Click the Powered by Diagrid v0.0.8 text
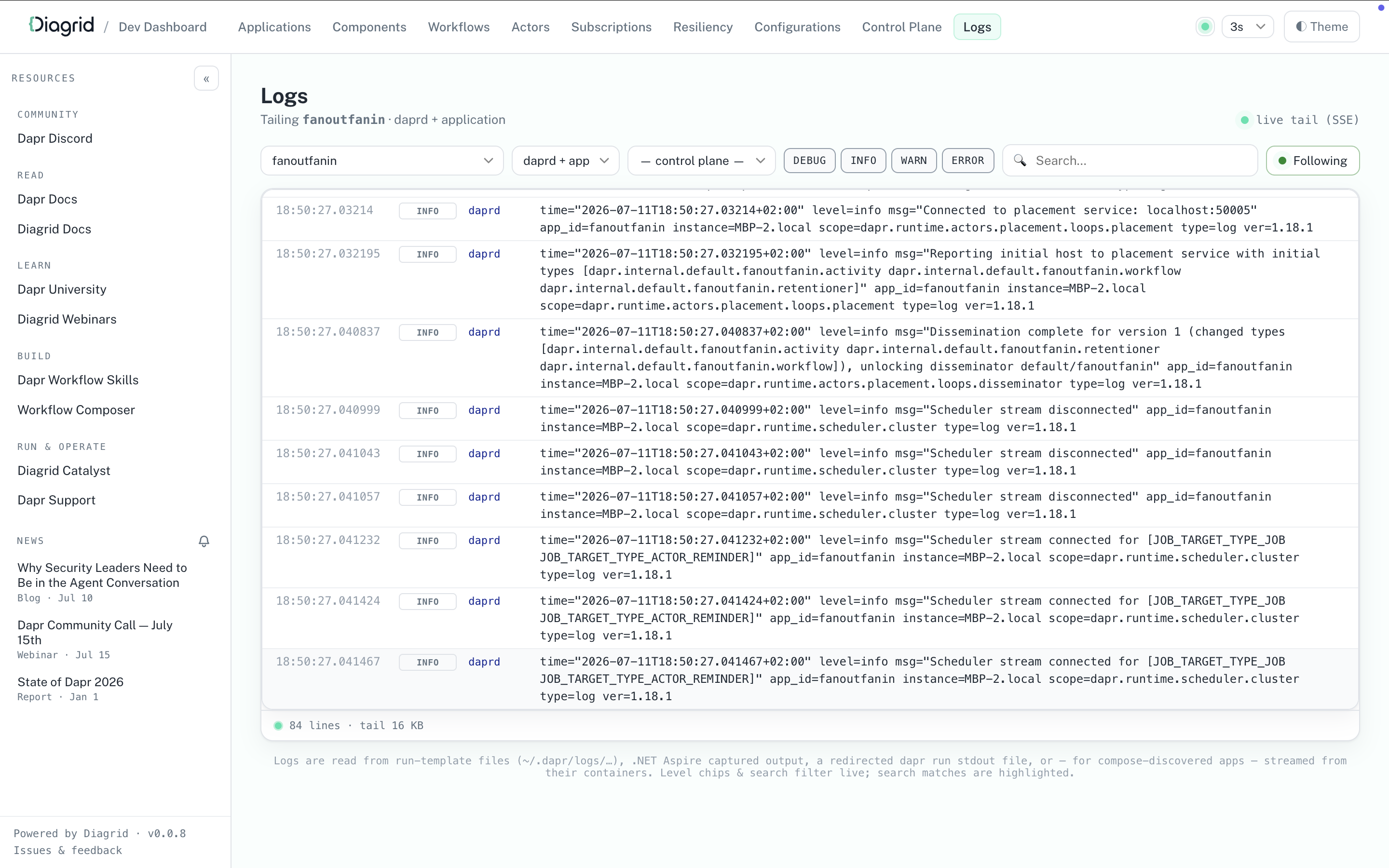 pyautogui.click(x=100, y=834)
